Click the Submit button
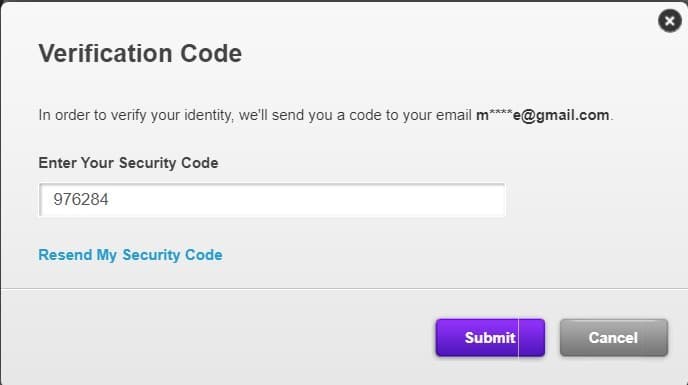Screen dimensions: 688x385 (490, 338)
